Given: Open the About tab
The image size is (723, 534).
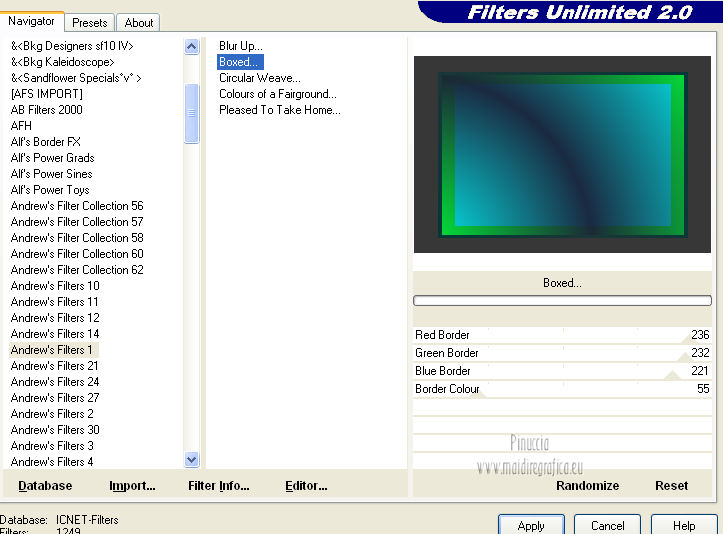Looking at the screenshot, I should [138, 23].
